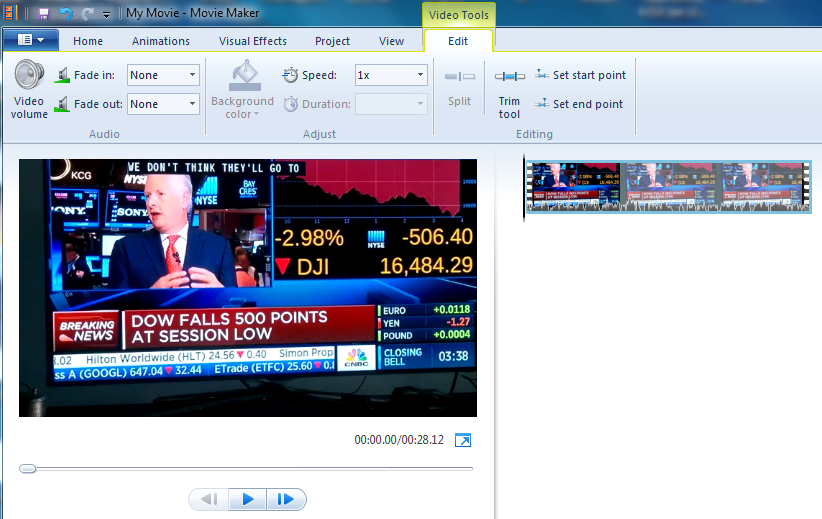Click the Undo arrow icon
Image resolution: width=822 pixels, height=519 pixels.
(66, 14)
